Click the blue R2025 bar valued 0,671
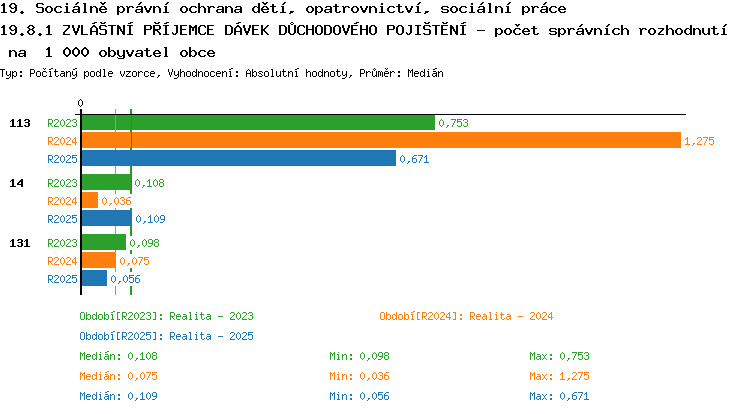 (x=239, y=159)
